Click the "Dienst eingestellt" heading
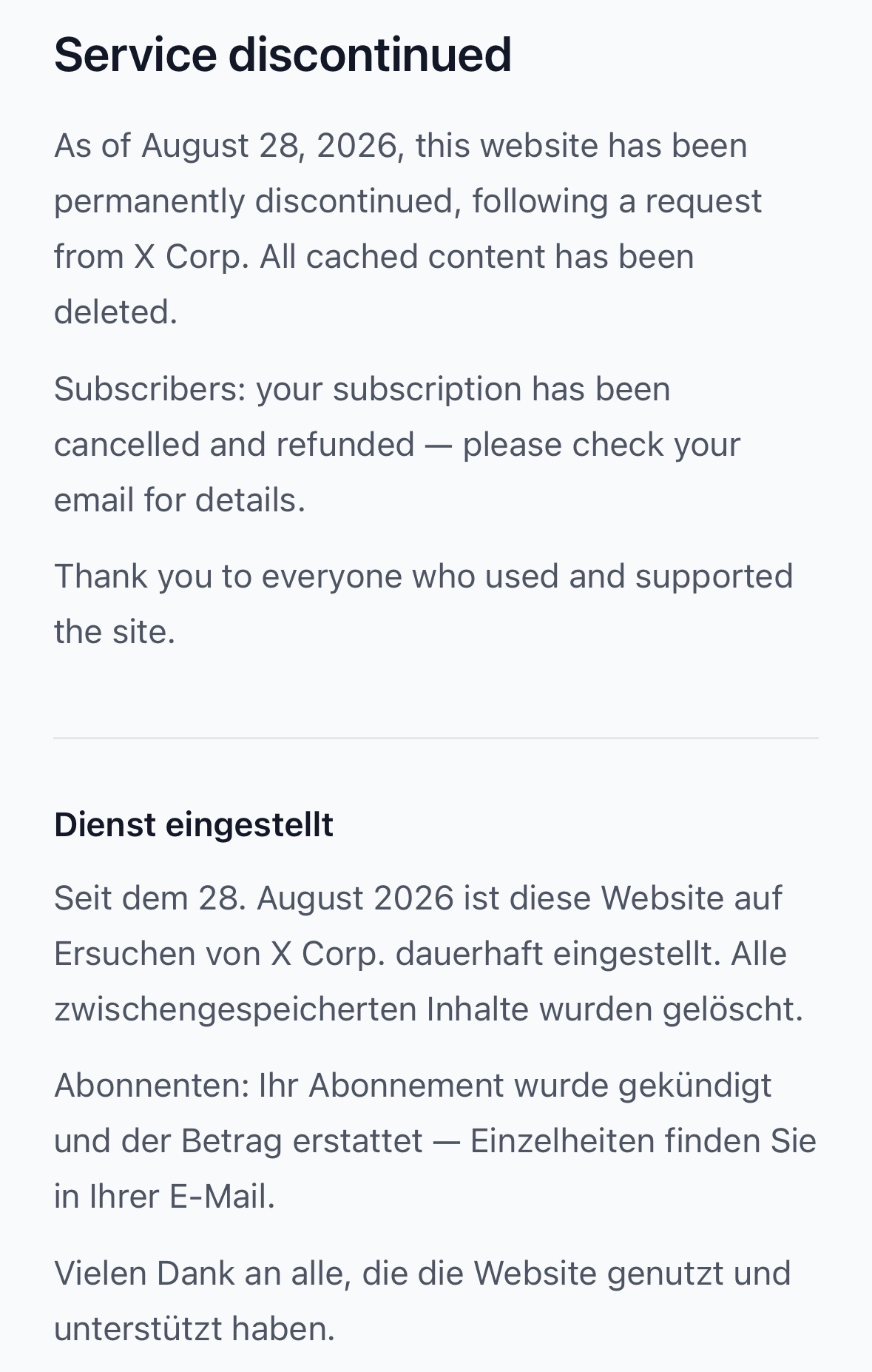 point(194,824)
